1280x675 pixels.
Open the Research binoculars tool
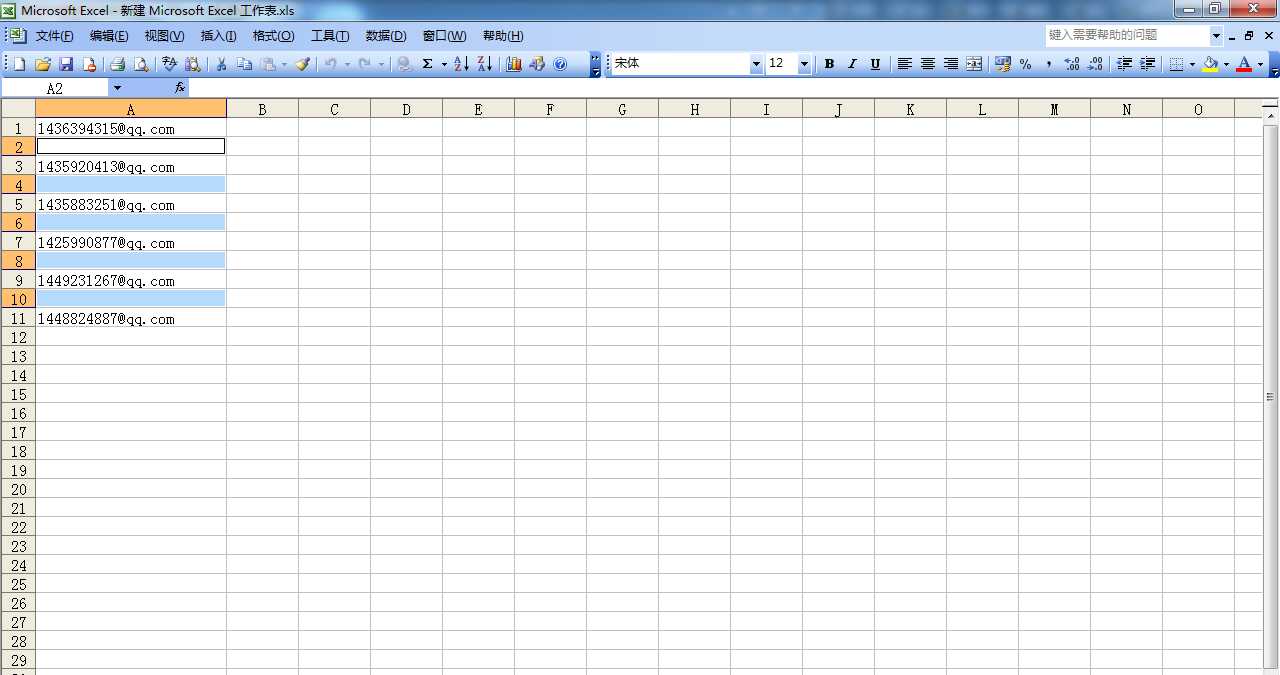click(x=193, y=64)
